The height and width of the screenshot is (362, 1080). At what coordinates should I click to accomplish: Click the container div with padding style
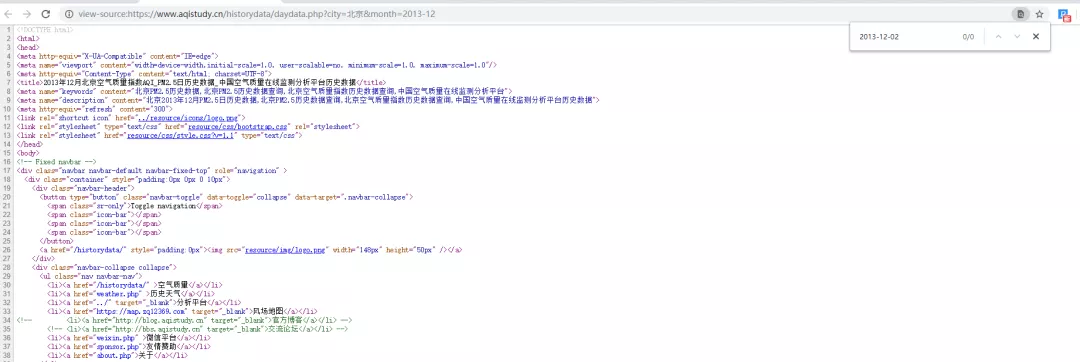tap(126, 180)
